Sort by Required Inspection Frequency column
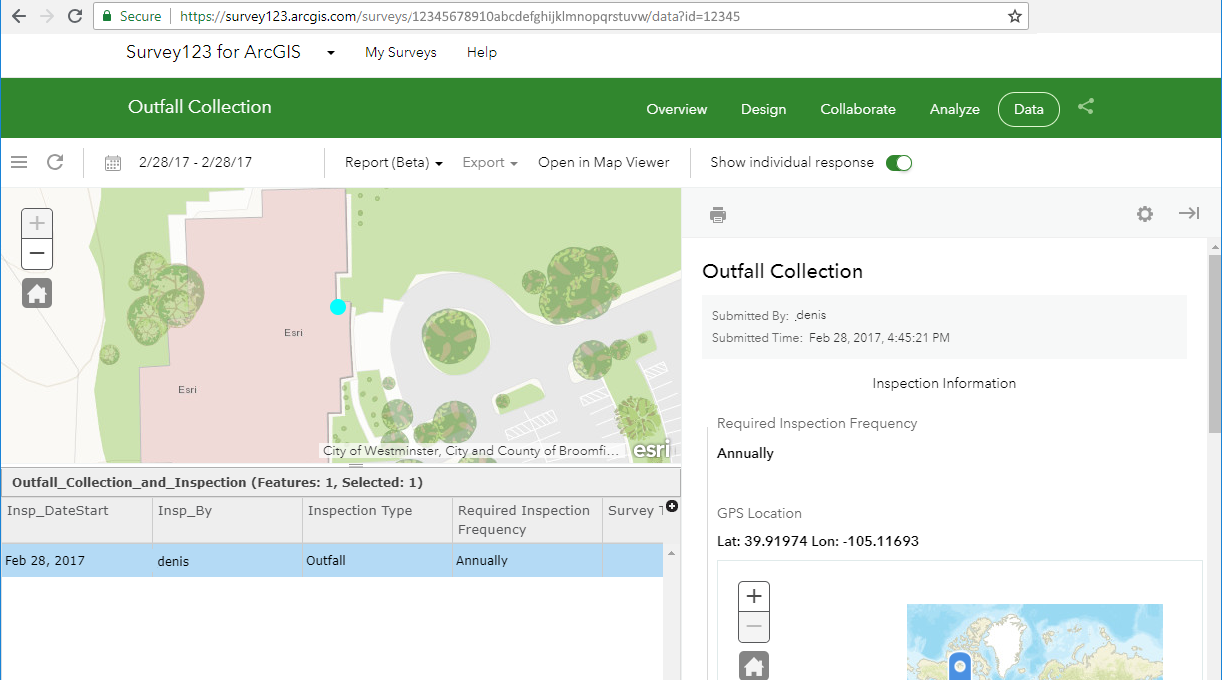The image size is (1222, 680). [x=527, y=520]
